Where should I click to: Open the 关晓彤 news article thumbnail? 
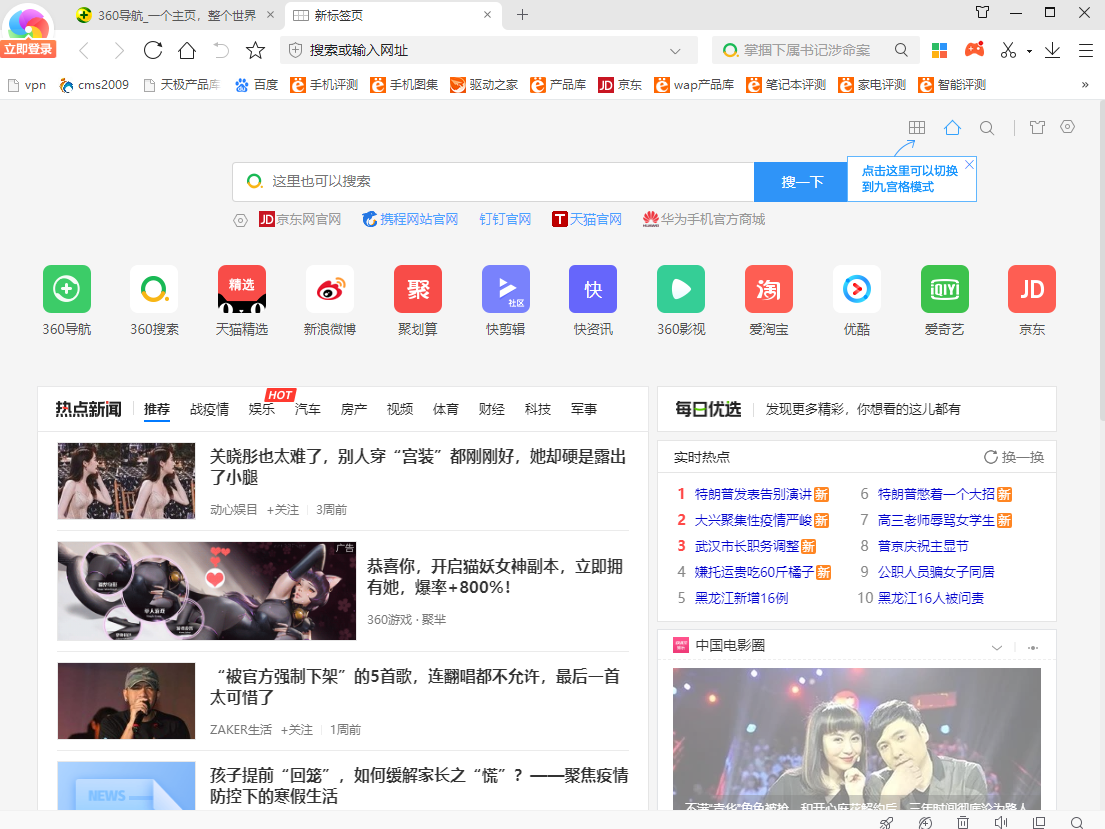click(126, 481)
